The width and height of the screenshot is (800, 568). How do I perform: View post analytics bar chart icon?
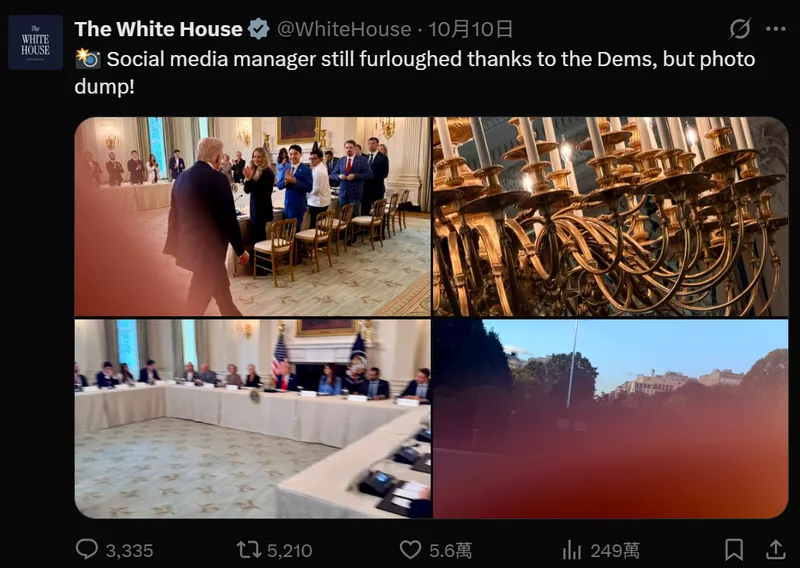572,550
